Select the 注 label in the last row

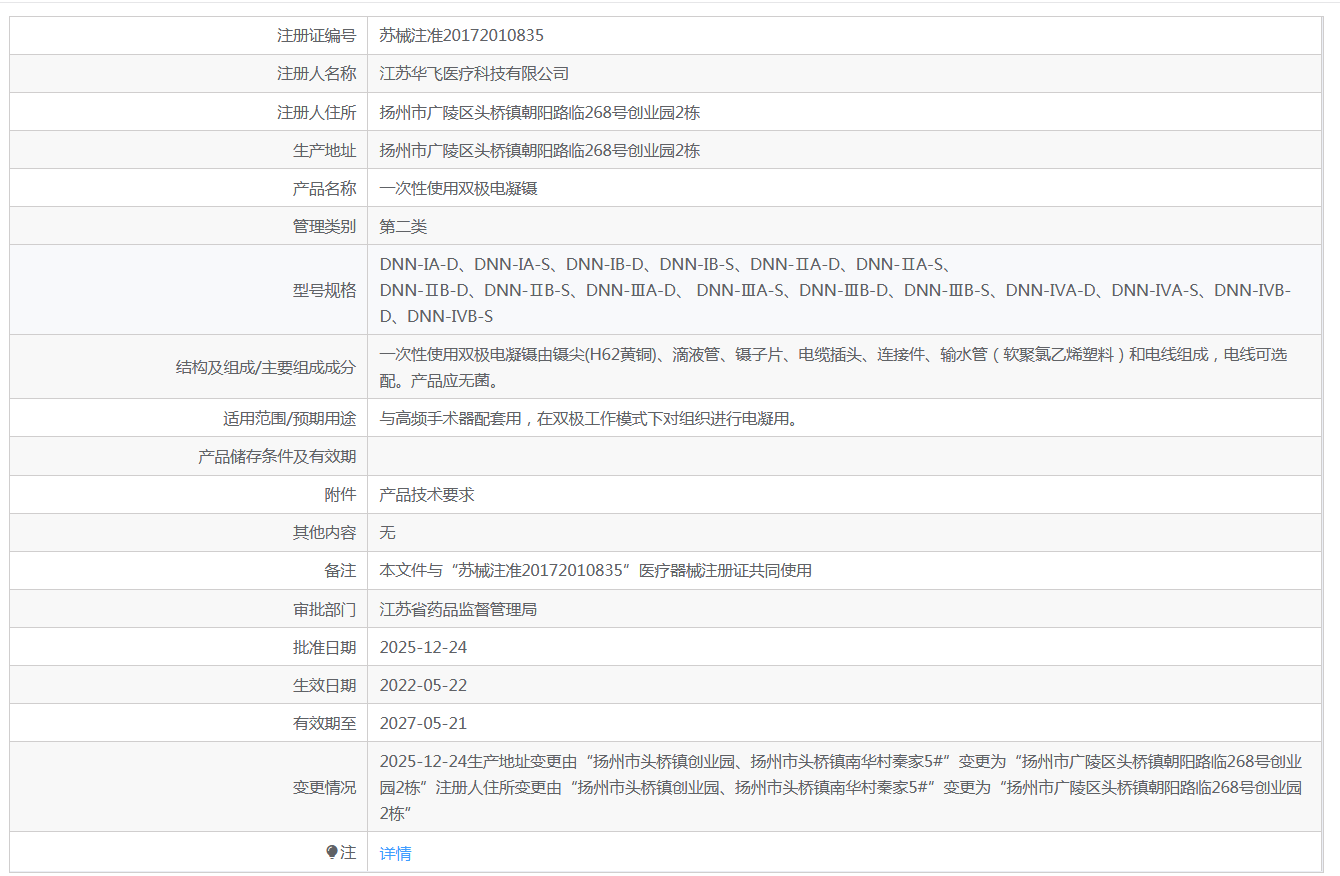coord(348,853)
